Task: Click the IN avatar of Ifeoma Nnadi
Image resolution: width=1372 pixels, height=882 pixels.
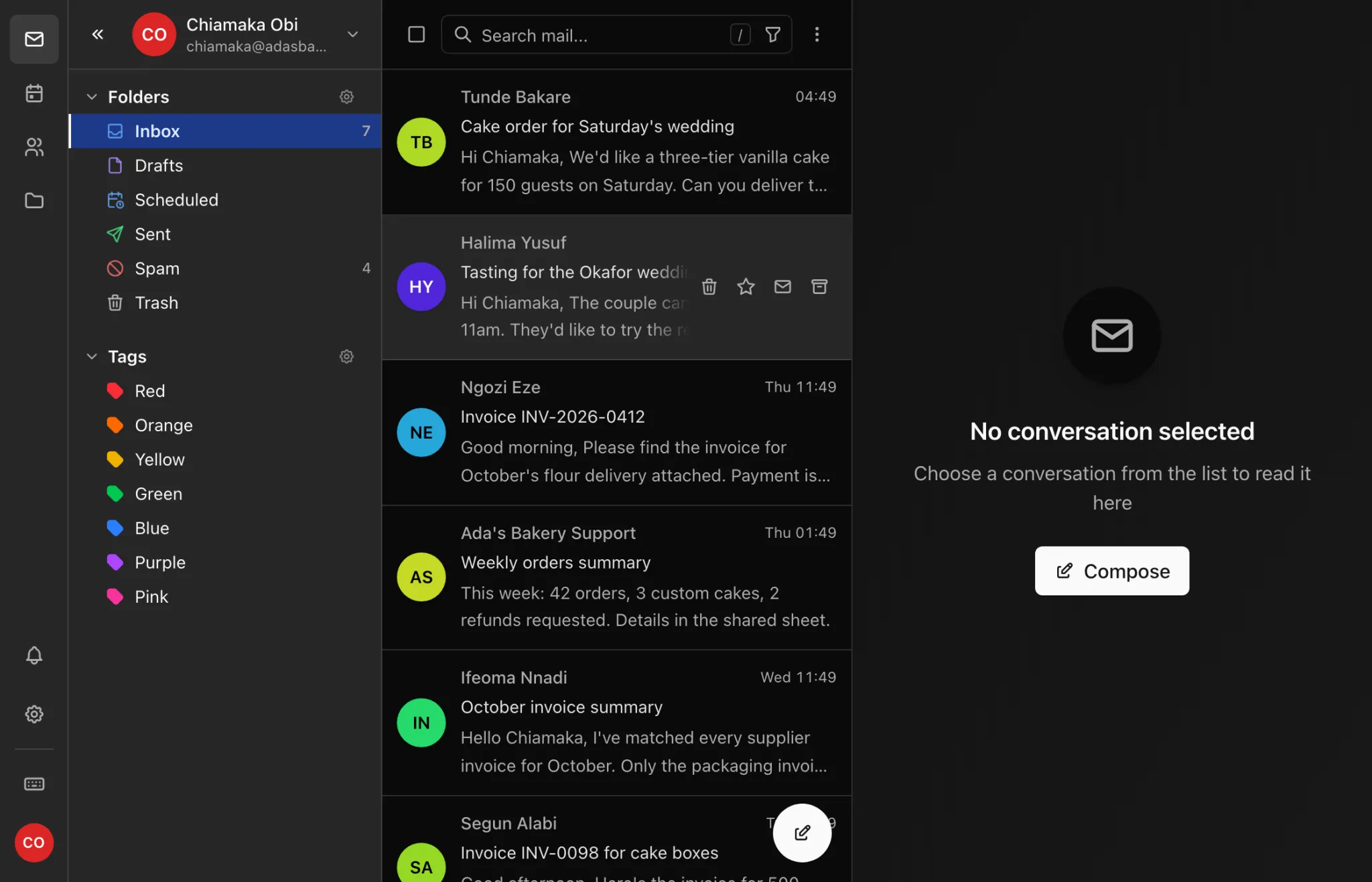Action: coord(421,723)
